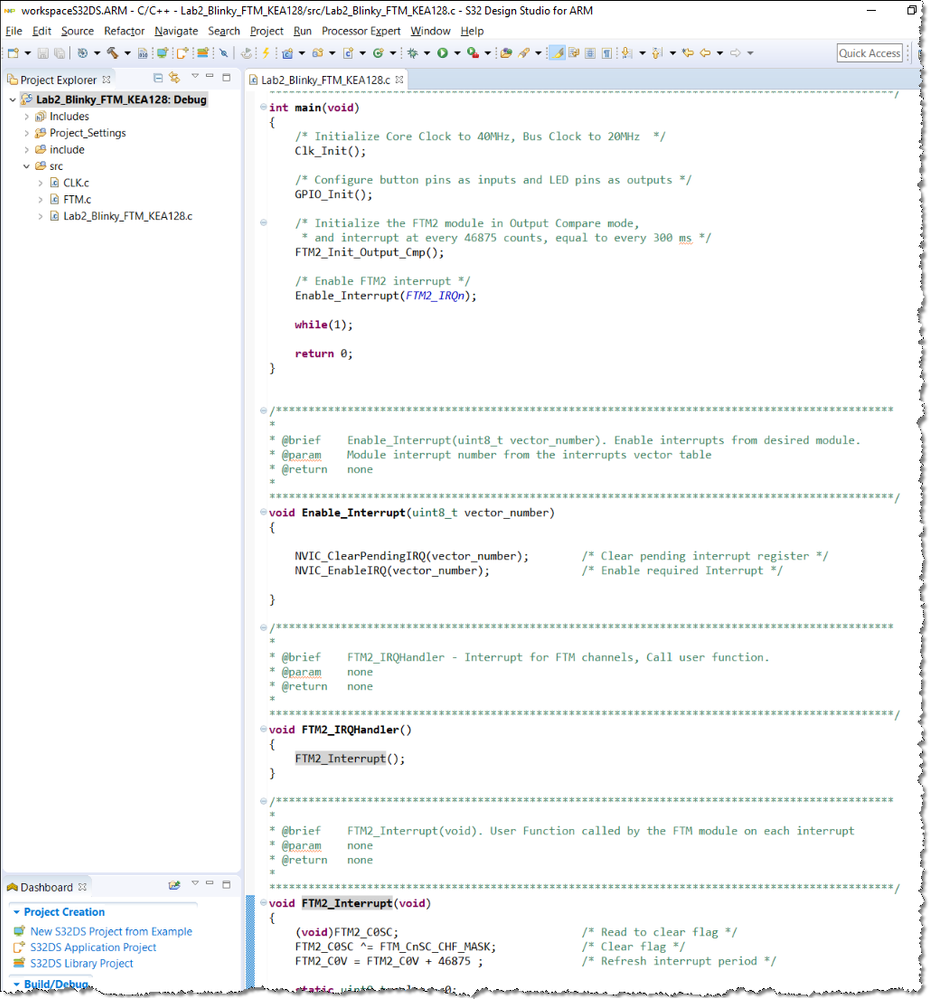The width and height of the screenshot is (929, 999).
Task: Click the New file toolbar icon
Action: 13,53
